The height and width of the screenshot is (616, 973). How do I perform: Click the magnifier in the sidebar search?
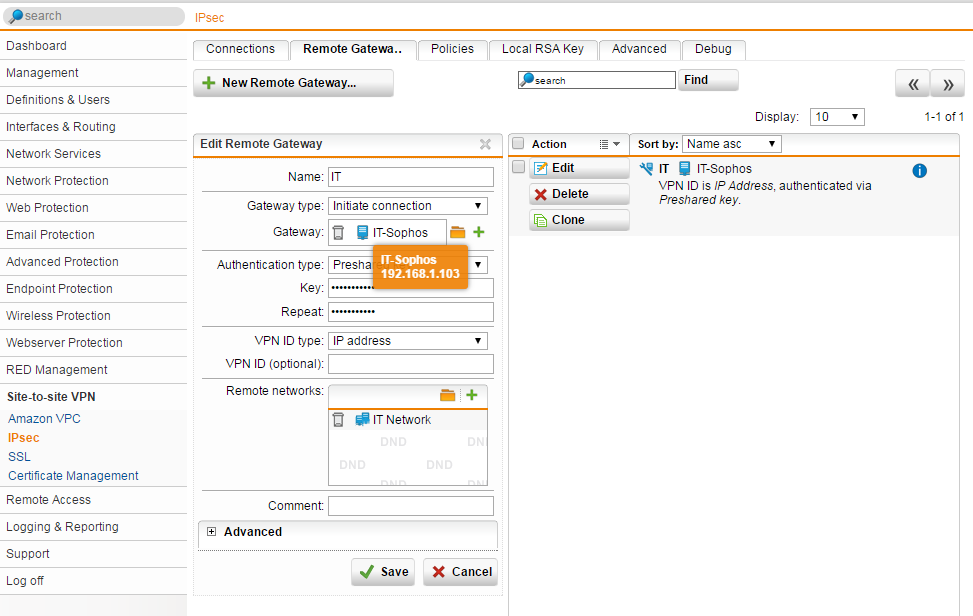click(16, 16)
